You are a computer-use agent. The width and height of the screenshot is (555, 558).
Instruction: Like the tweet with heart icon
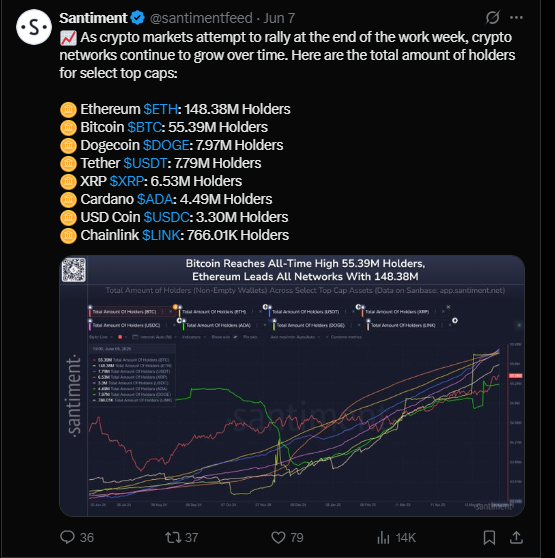coord(278,537)
